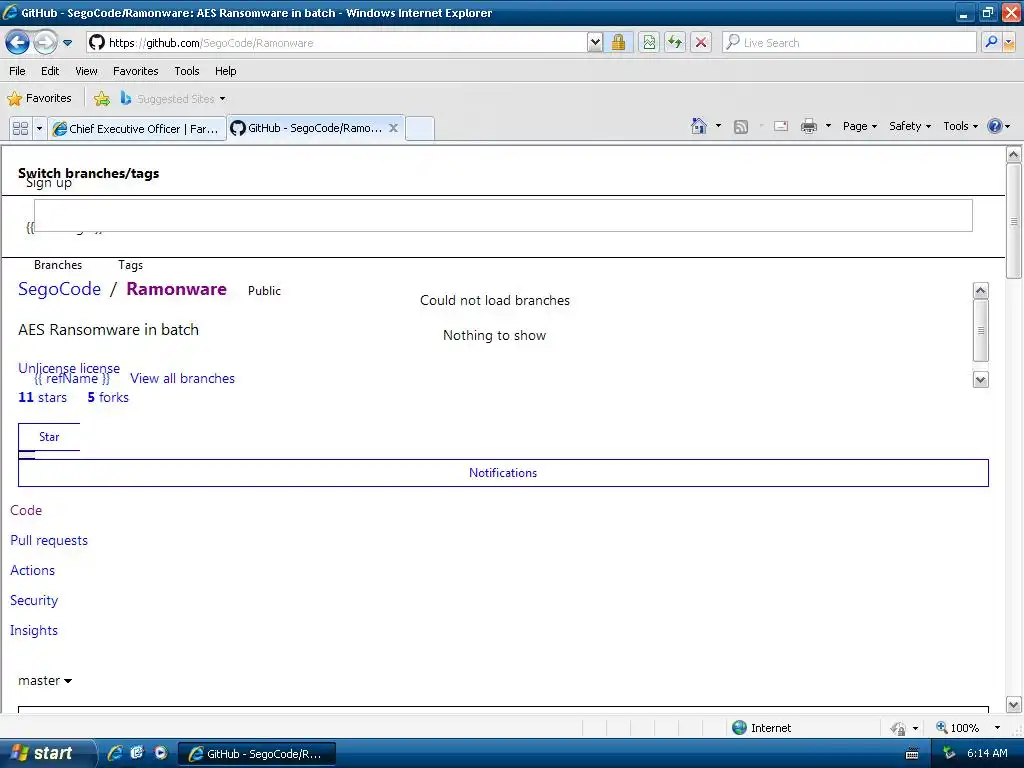Open the Safety command menu
Viewport: 1024px width, 768px height.
click(x=910, y=126)
